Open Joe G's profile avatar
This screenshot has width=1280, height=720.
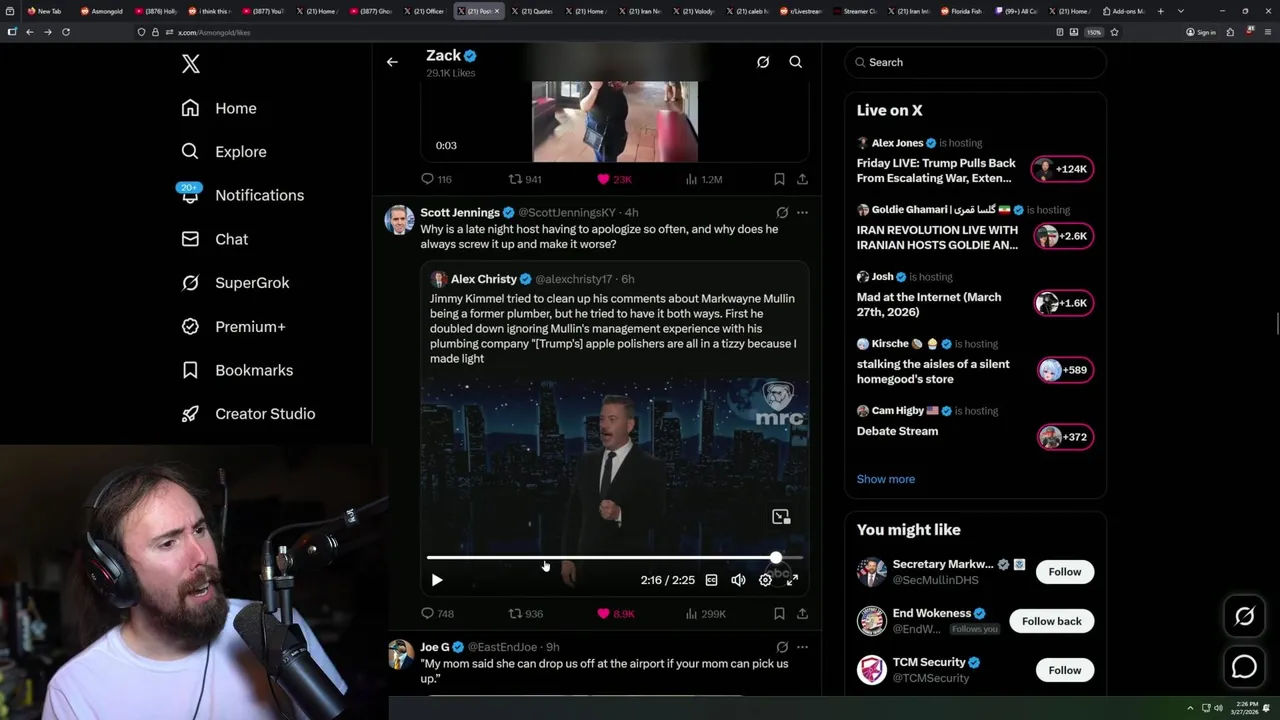tap(400, 655)
